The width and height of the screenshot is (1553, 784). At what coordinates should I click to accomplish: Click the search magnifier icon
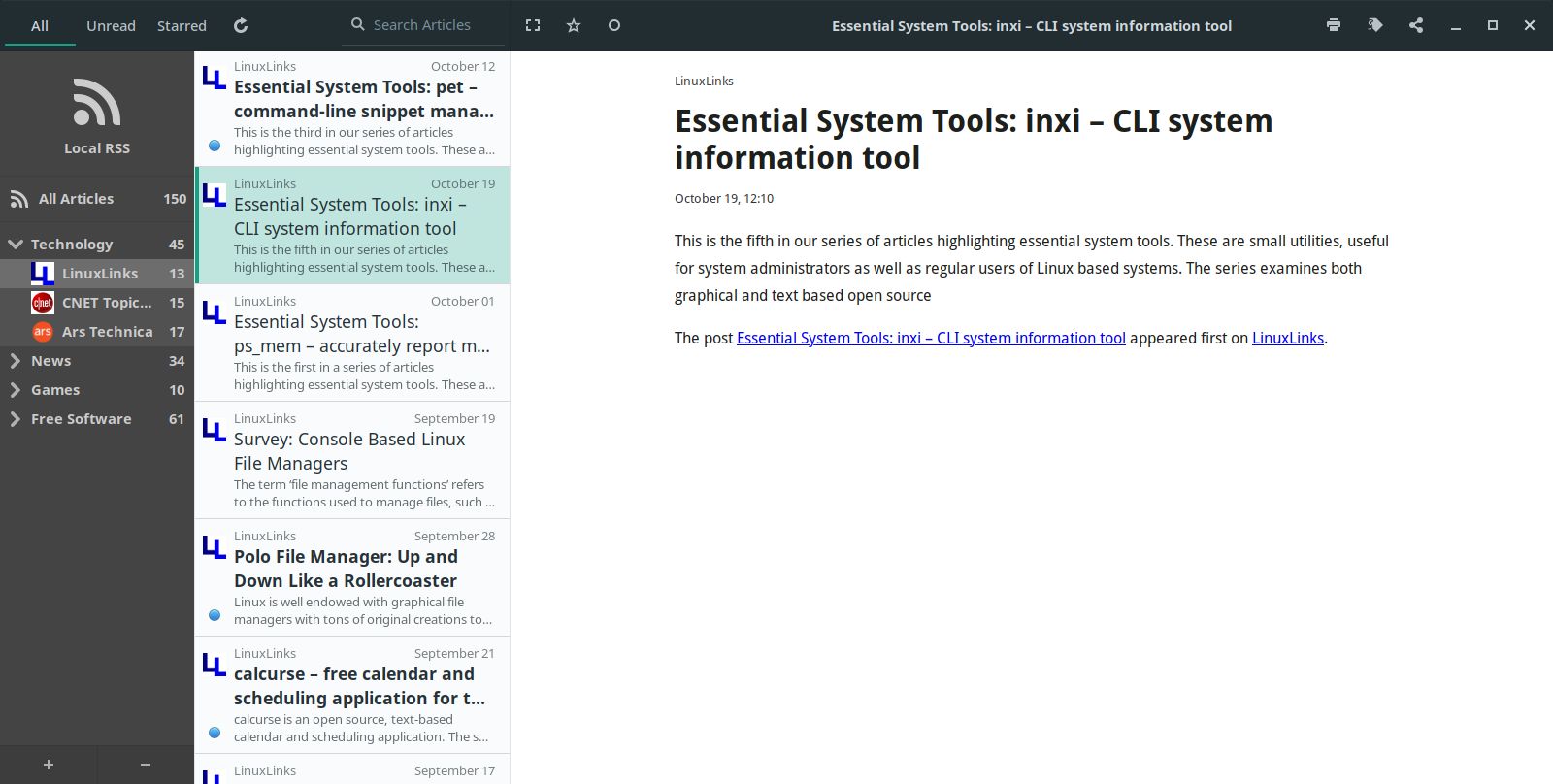pyautogui.click(x=358, y=24)
